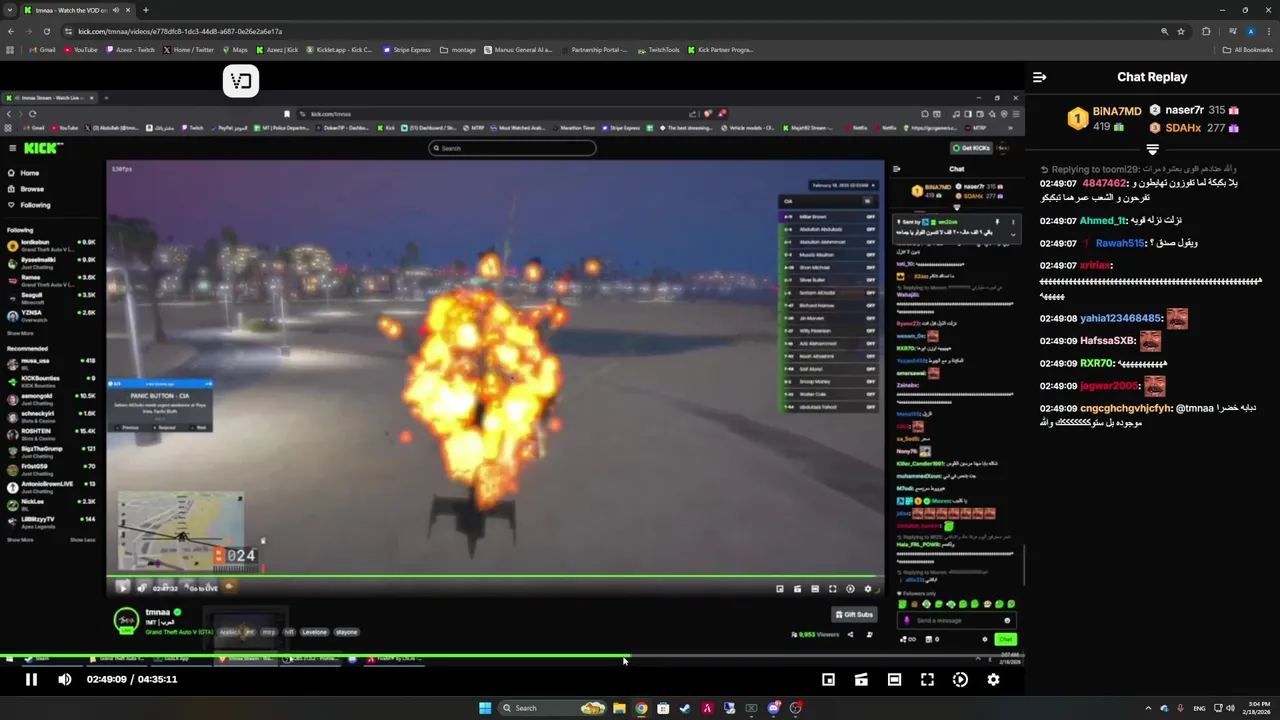Open a new Chrome tab

[x=146, y=10]
